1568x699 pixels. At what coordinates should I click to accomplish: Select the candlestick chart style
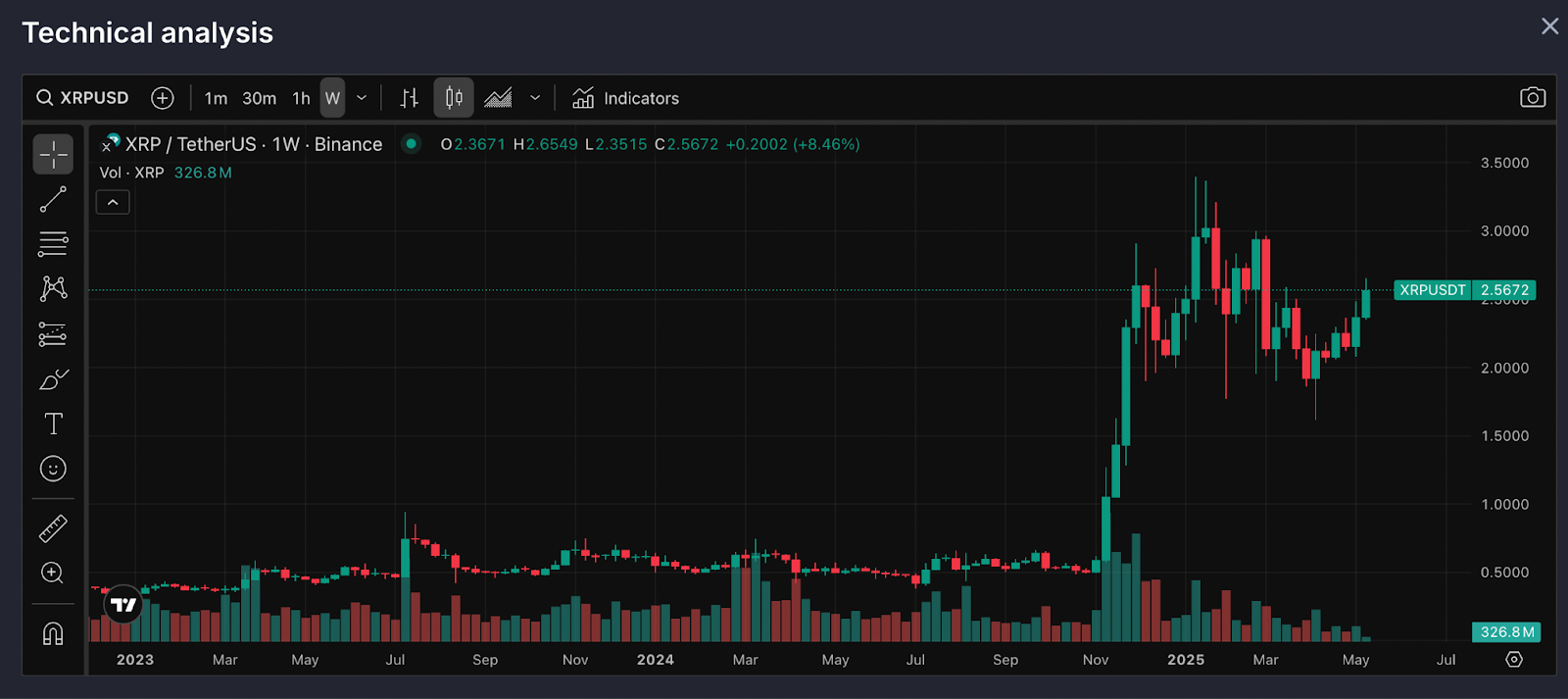454,98
